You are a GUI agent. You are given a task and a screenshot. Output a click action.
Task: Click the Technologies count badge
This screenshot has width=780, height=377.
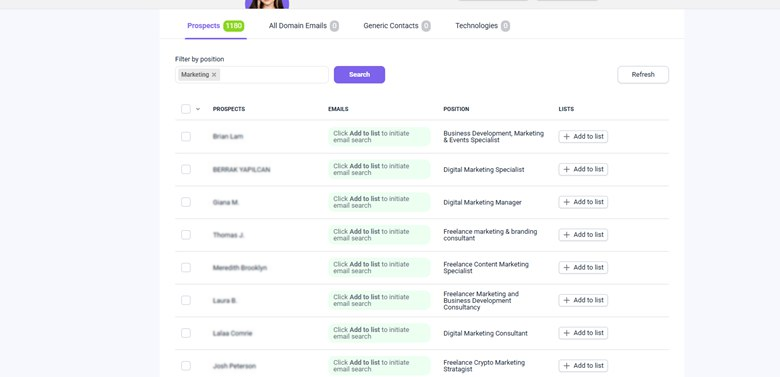click(x=505, y=26)
